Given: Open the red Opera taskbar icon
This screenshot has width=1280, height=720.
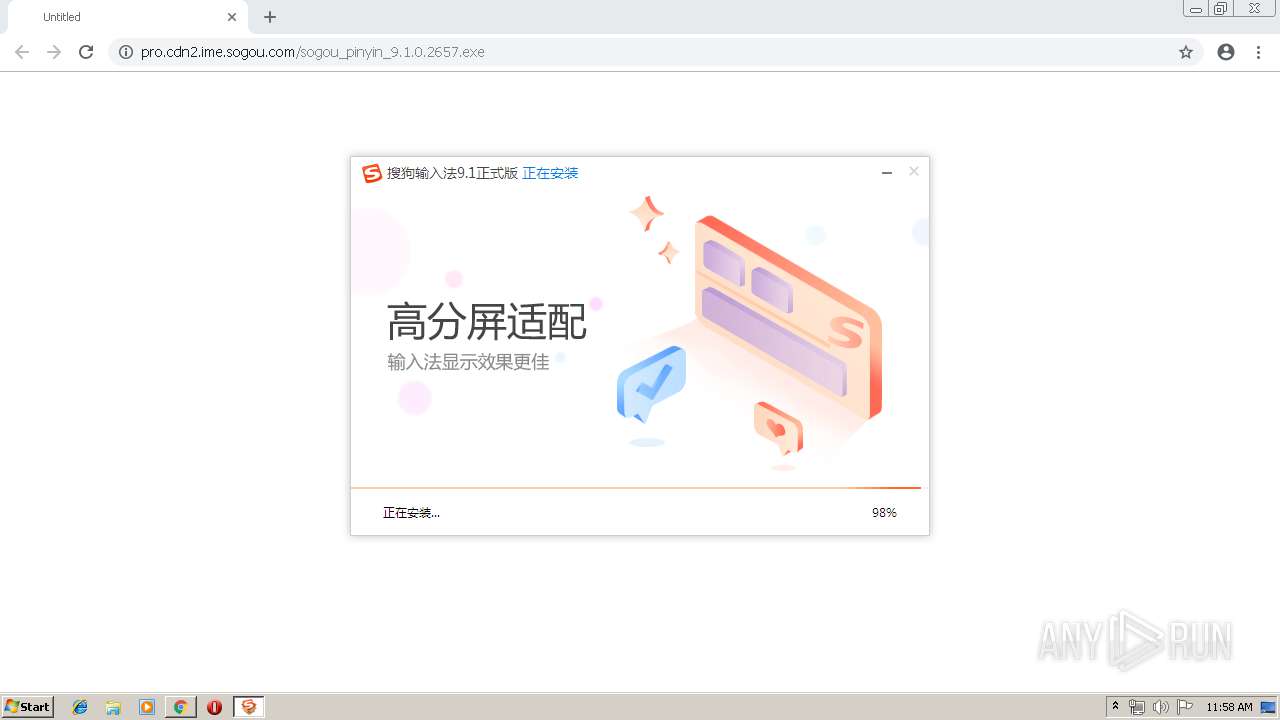Looking at the screenshot, I should pos(214,707).
